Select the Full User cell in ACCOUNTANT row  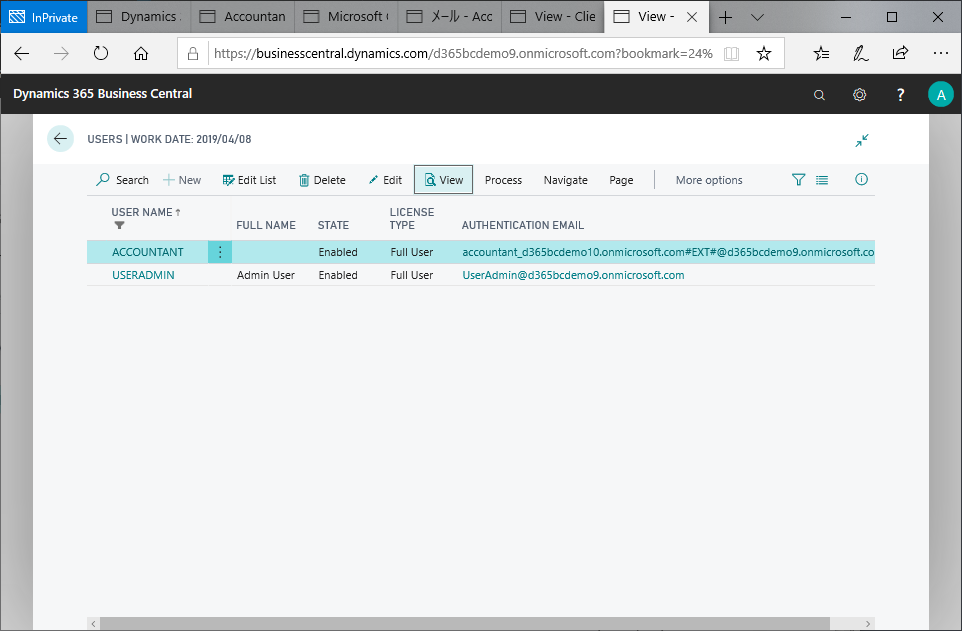tap(412, 252)
